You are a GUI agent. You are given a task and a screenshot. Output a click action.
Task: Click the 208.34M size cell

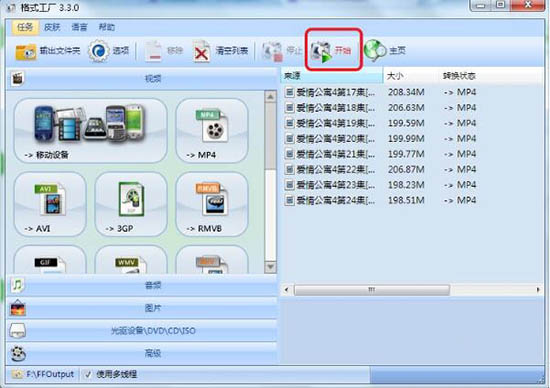click(x=406, y=92)
